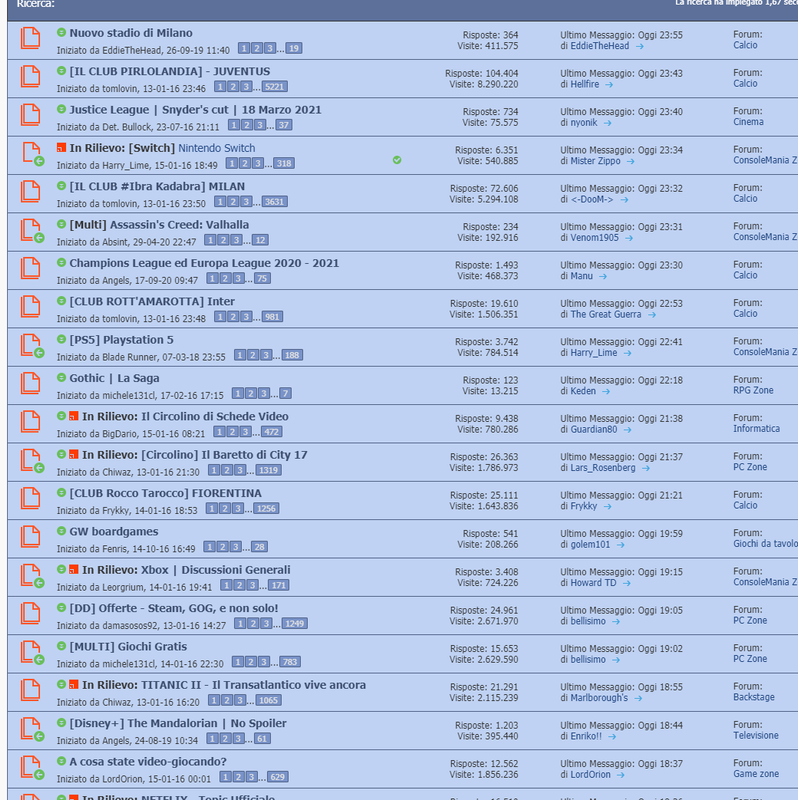The width and height of the screenshot is (798, 800).
Task: Jump to page 75 of Champions League thread
Action: tap(262, 279)
